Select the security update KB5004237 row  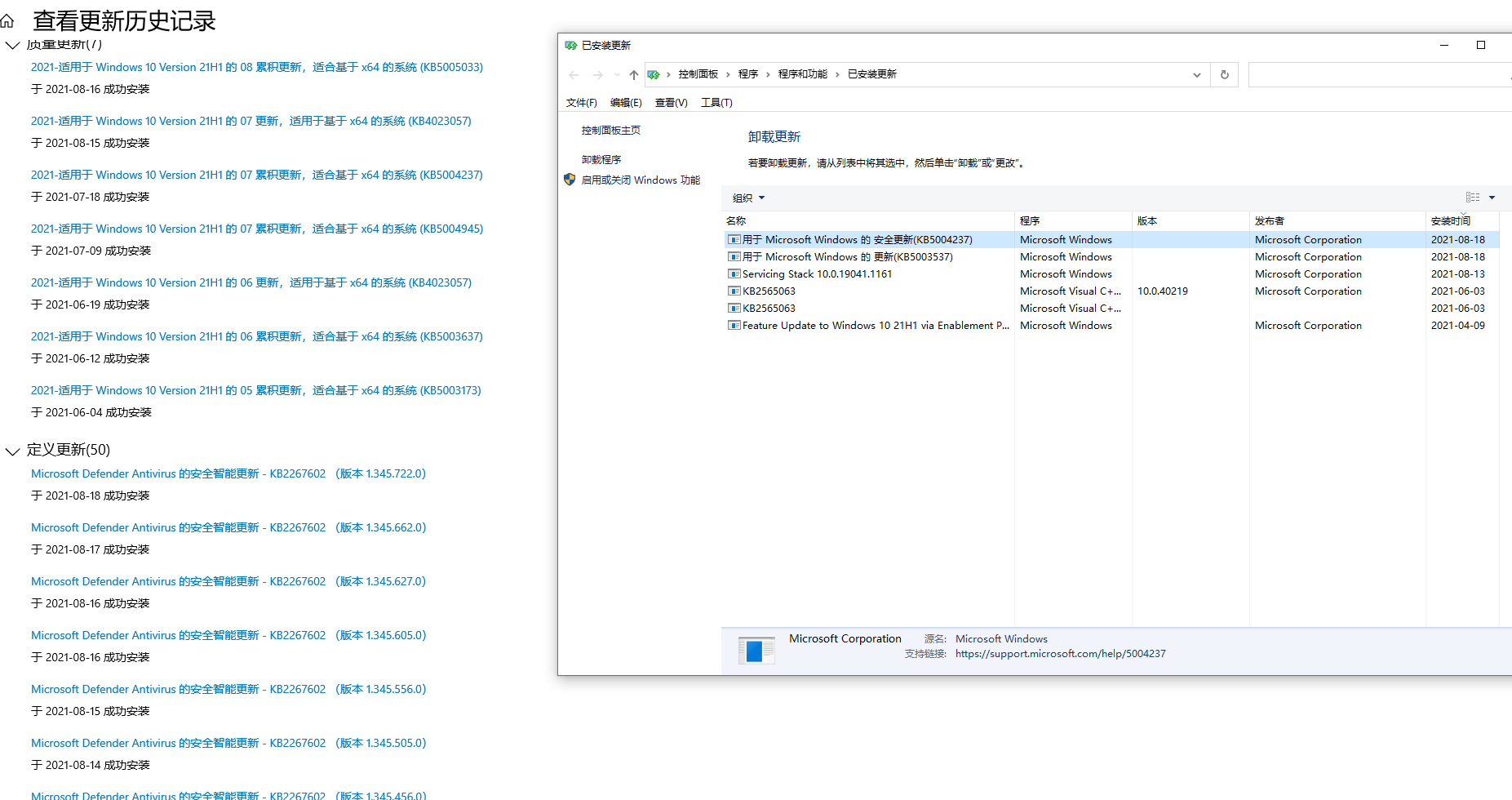[1111, 240]
